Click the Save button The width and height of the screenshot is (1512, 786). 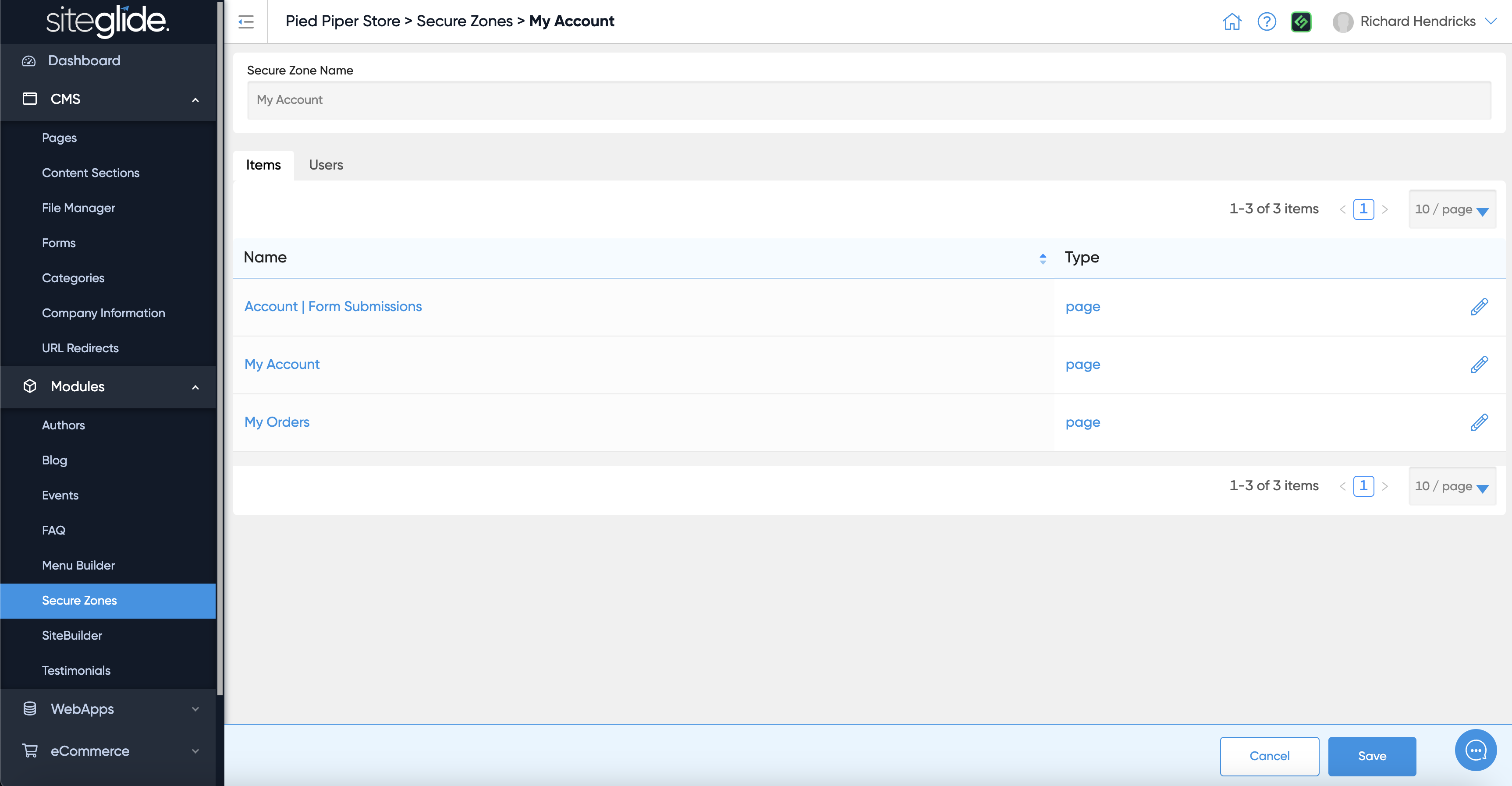[x=1371, y=755]
